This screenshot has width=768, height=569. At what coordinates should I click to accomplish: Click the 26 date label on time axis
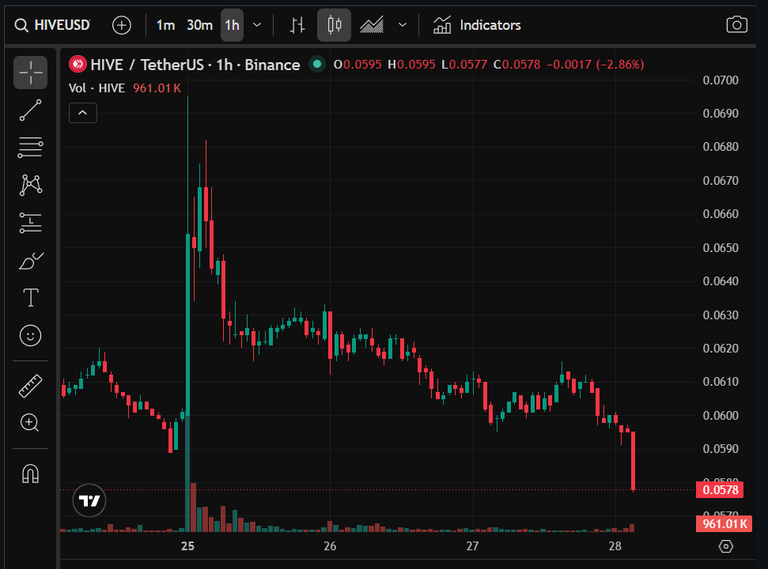pos(330,546)
